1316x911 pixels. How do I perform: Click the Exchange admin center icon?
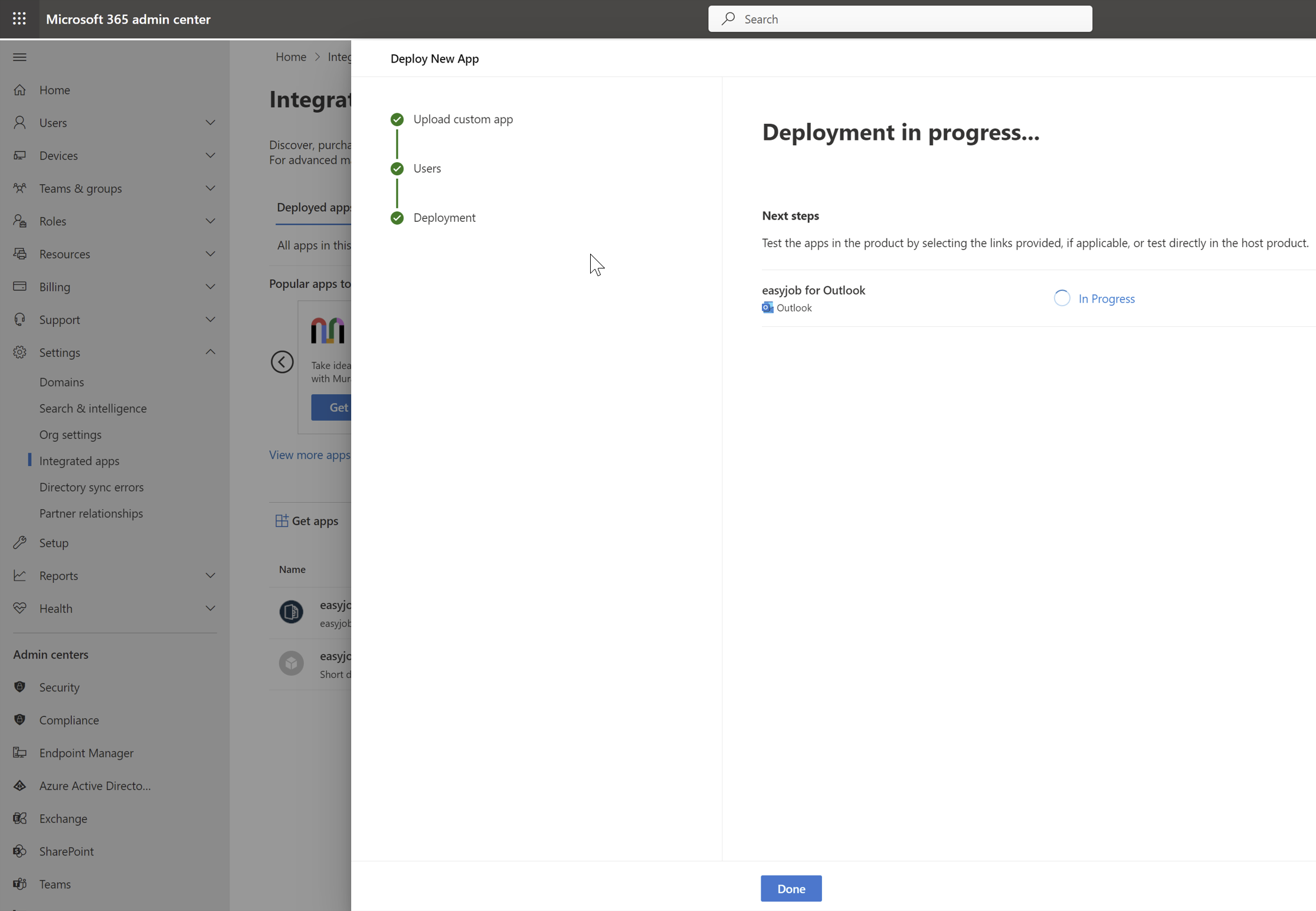pyautogui.click(x=20, y=818)
